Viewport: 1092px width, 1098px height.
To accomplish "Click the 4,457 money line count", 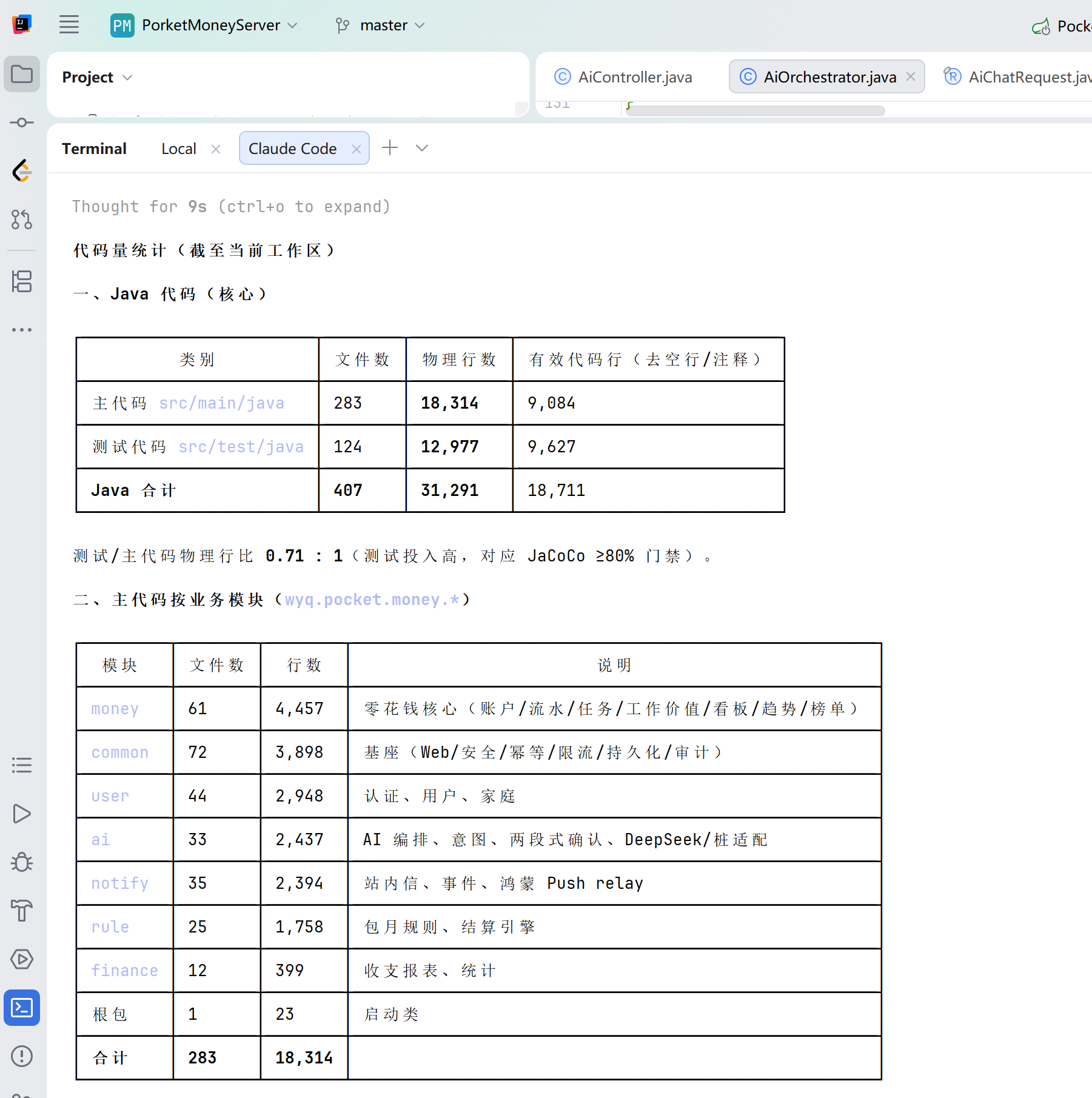I will (300, 709).
